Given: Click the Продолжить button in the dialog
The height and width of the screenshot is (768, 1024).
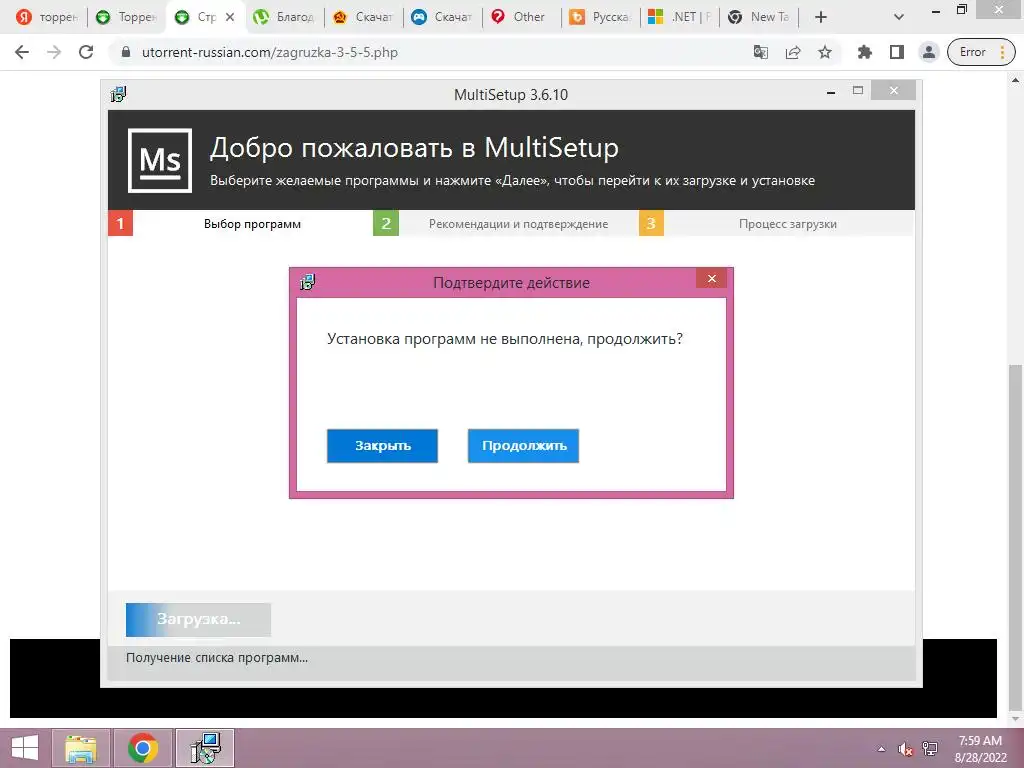Looking at the screenshot, I should coord(523,445).
